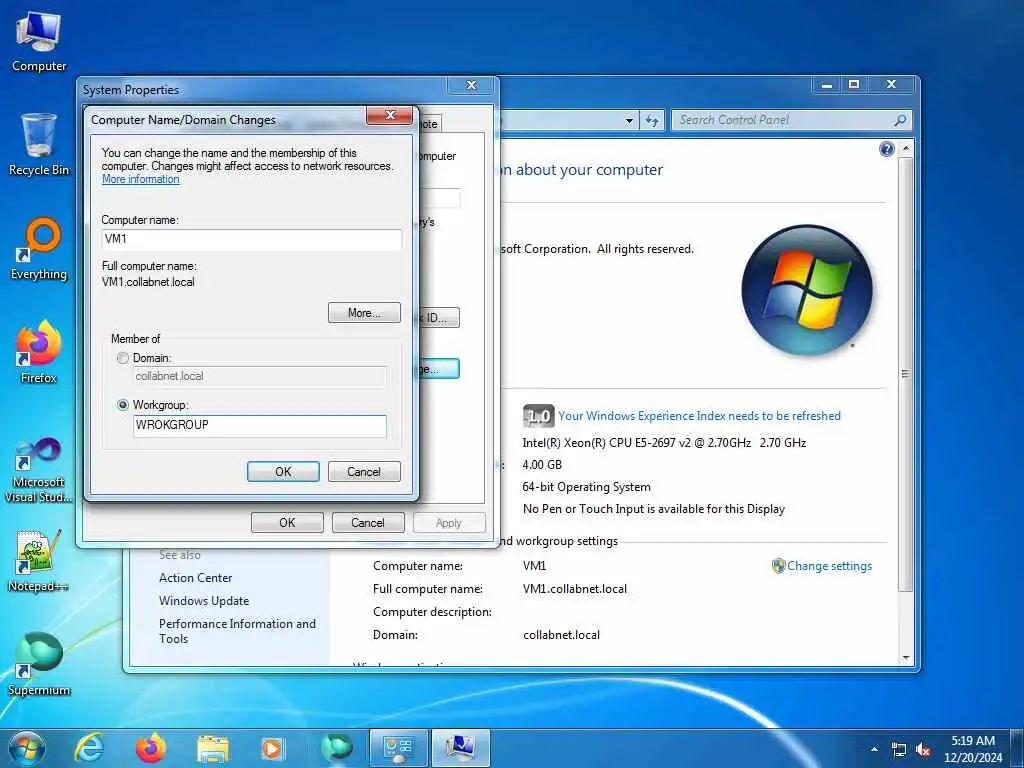Click the Intel Xeon CPU processor text

coord(664,443)
